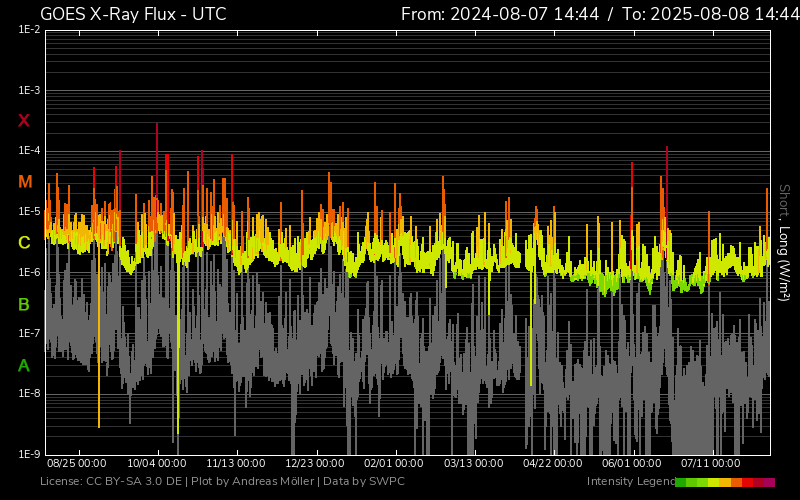Click the yellow C flare class label
The width and height of the screenshot is (800, 500).
click(x=24, y=243)
